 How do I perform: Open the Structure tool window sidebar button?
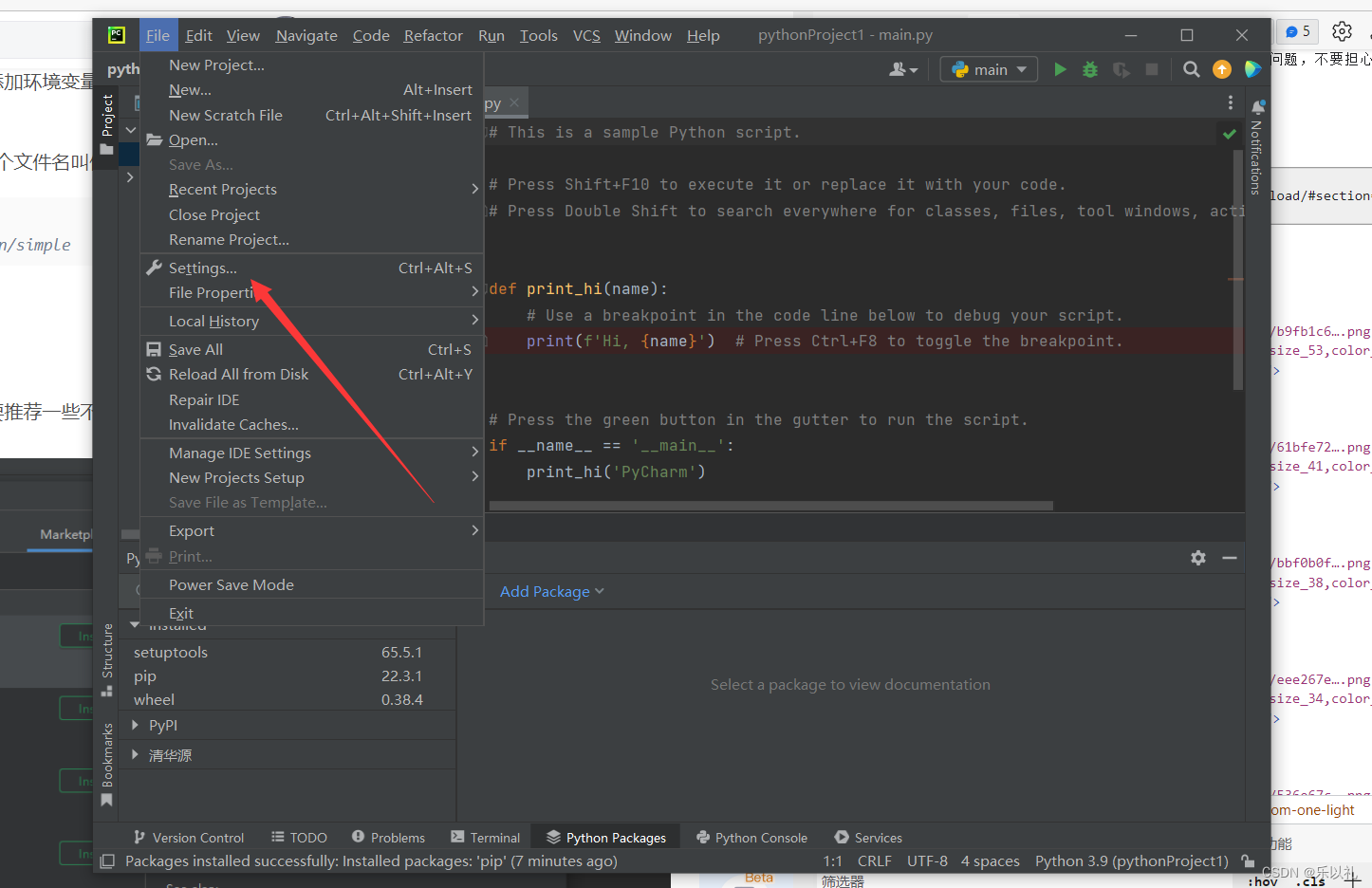click(107, 659)
